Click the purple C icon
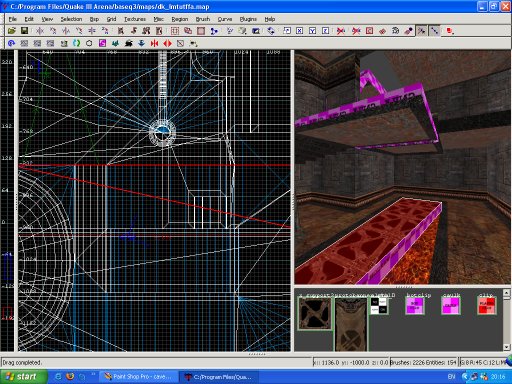The image size is (512, 384). coord(102,43)
